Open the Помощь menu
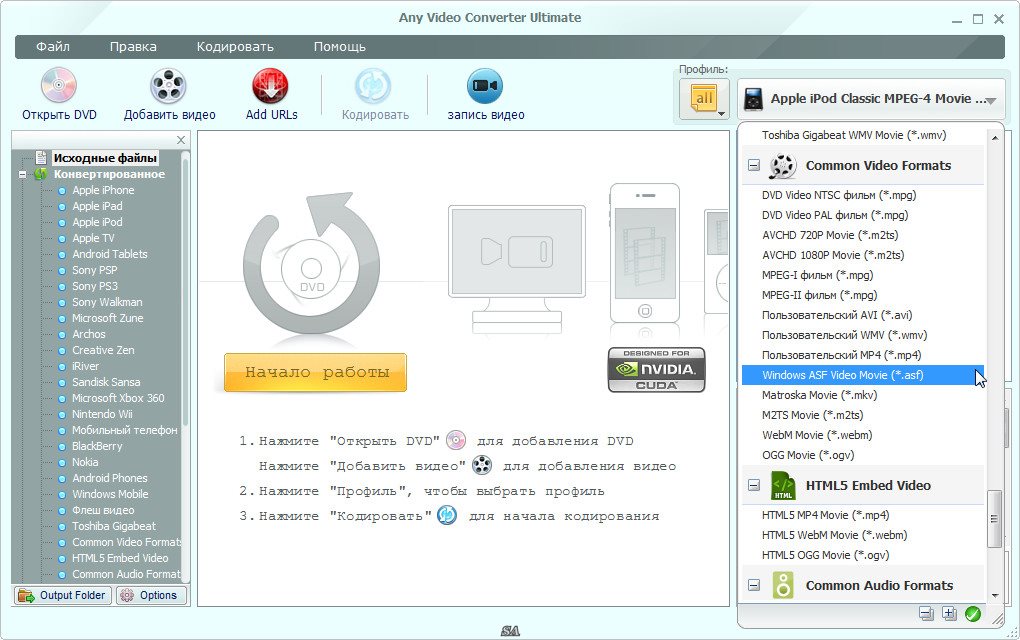The image size is (1020, 640). tap(340, 47)
